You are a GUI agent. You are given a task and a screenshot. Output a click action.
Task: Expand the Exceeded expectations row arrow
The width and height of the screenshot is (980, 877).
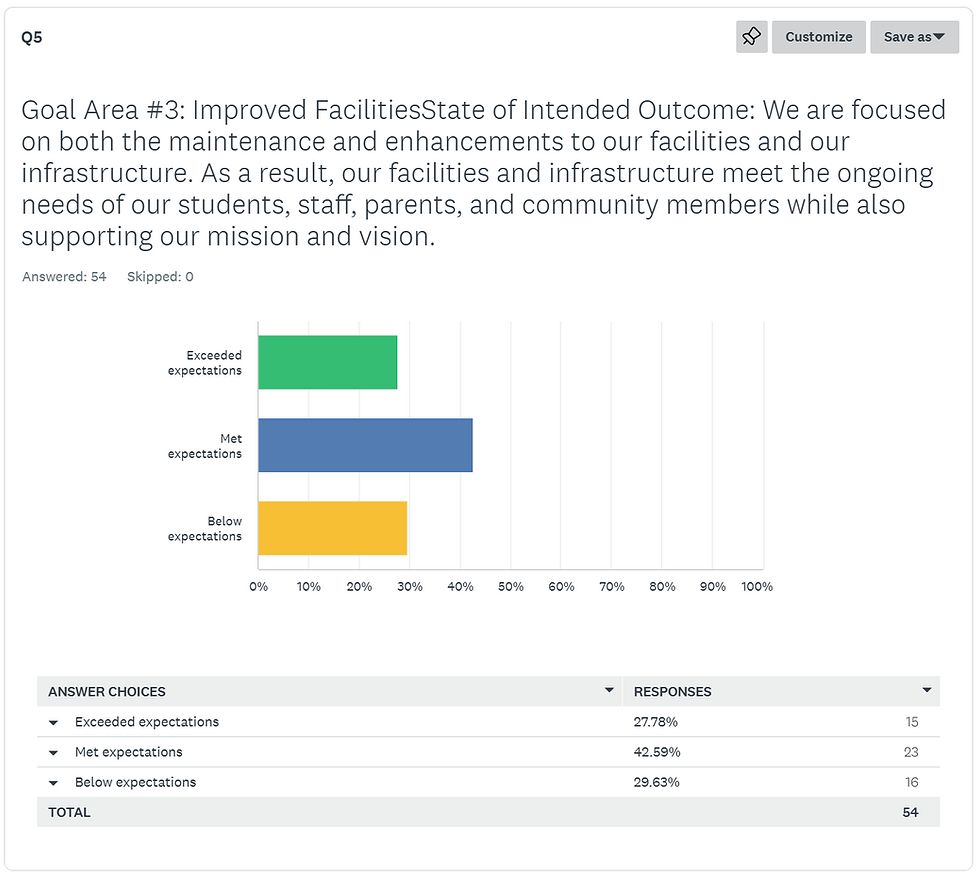54,722
